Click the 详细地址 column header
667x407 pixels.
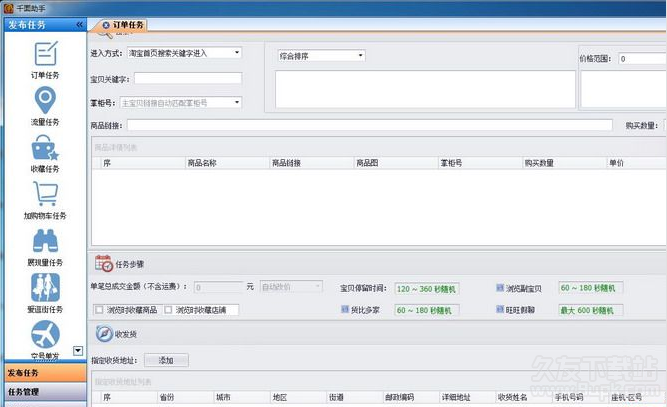tap(468, 397)
